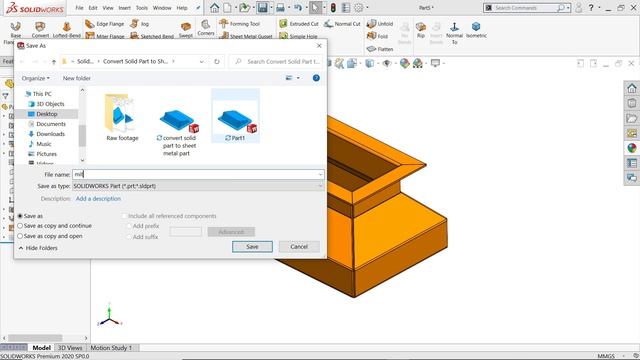This screenshot has width=640, height=360.
Task: Click New folder in Save As dialog
Action: [77, 78]
